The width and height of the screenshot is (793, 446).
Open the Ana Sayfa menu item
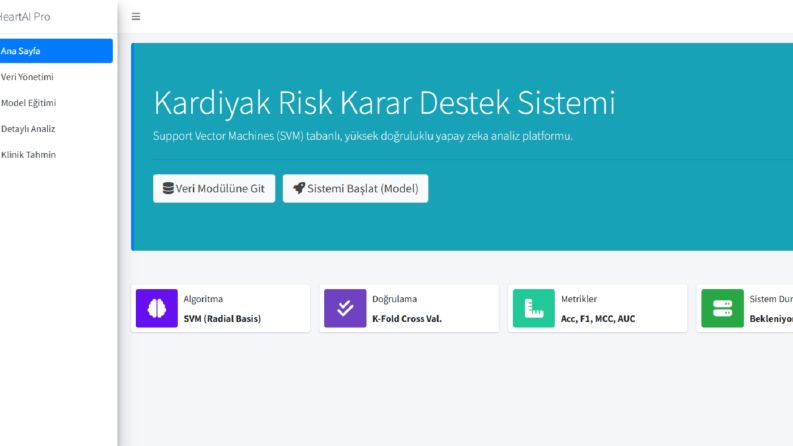(55, 51)
